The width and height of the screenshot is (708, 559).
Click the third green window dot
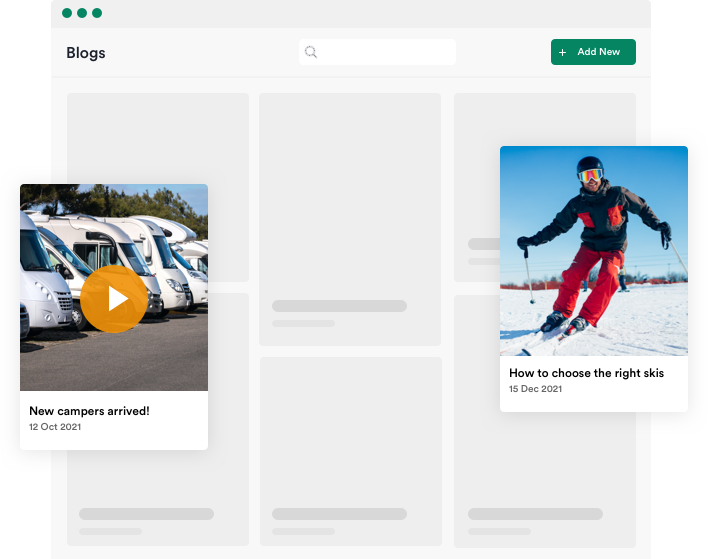pyautogui.click(x=97, y=13)
